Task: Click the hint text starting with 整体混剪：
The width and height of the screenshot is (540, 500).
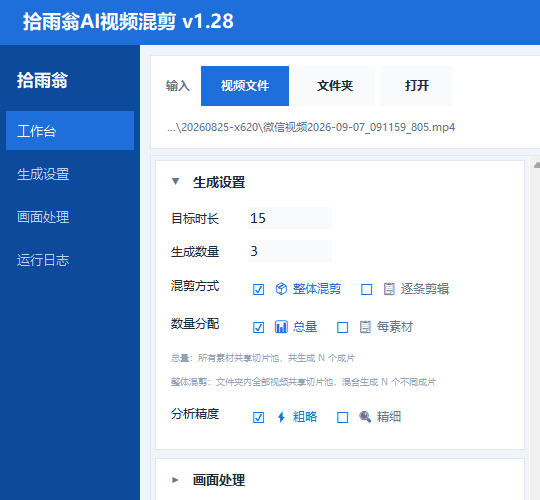Action: (303, 382)
